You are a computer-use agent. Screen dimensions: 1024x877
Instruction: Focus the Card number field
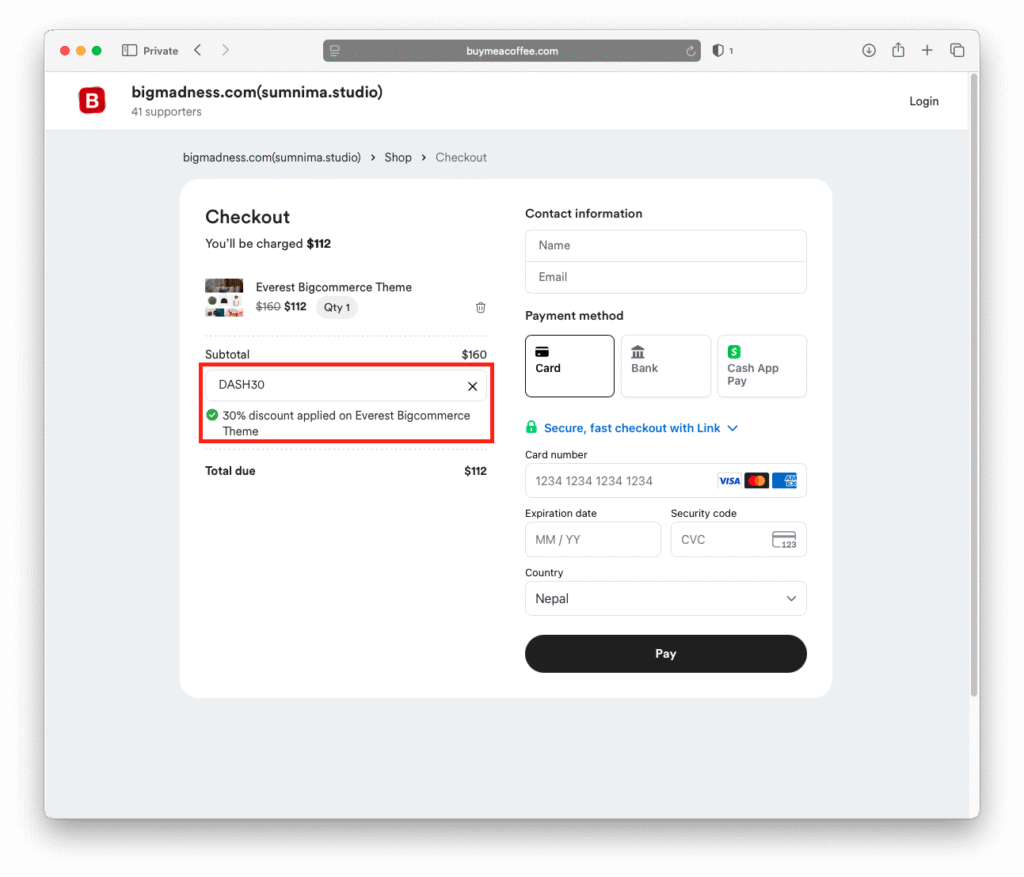620,481
